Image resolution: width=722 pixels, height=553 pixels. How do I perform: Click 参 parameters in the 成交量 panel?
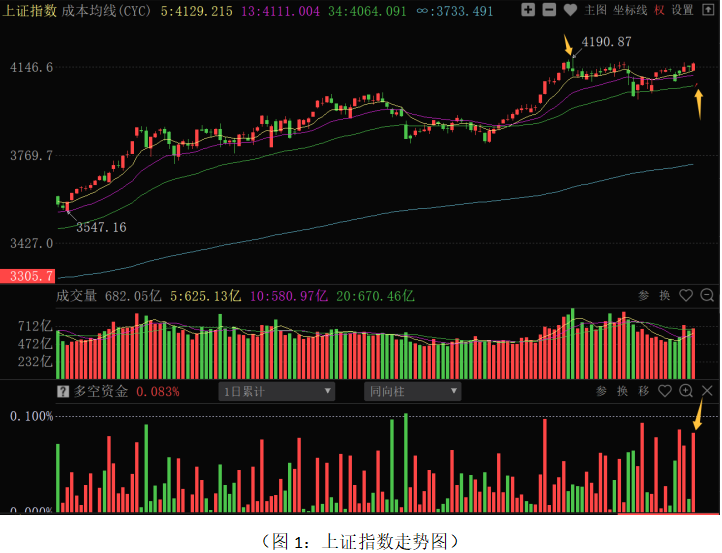point(645,295)
